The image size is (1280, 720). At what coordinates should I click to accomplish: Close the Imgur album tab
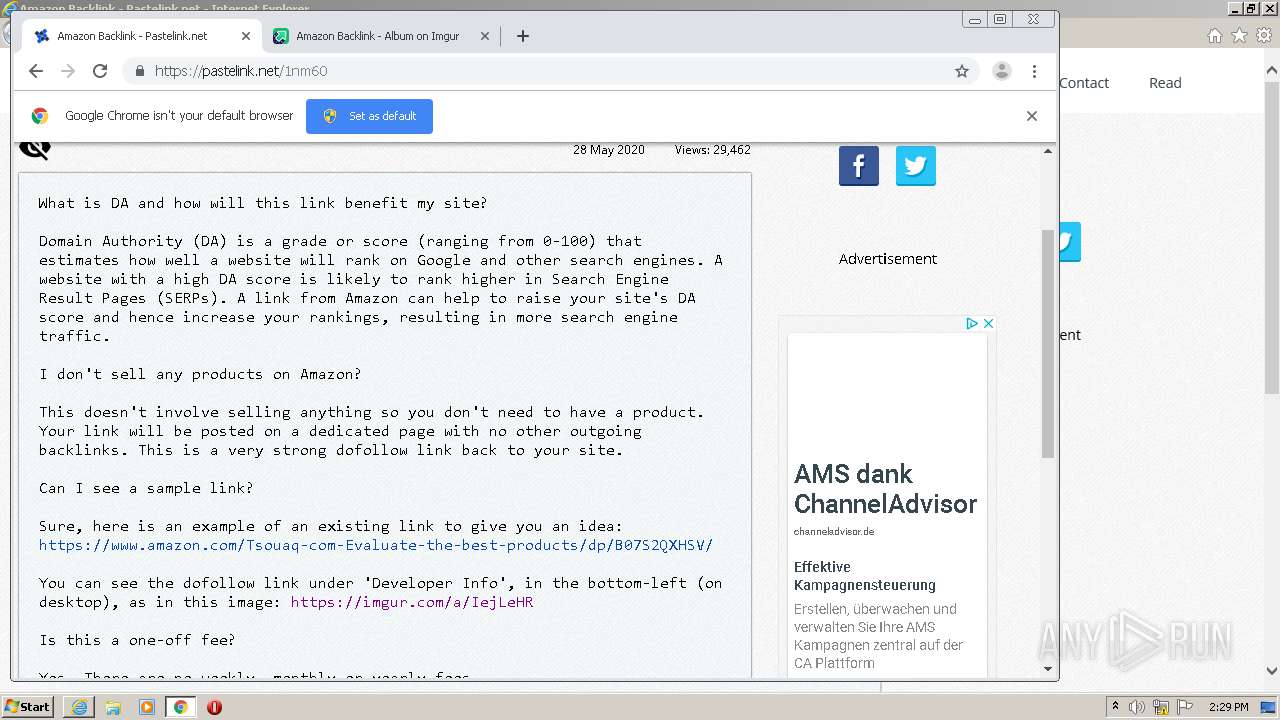(485, 36)
